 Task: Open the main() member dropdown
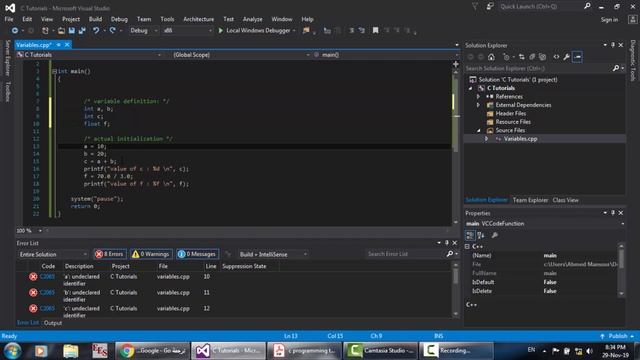[385, 55]
